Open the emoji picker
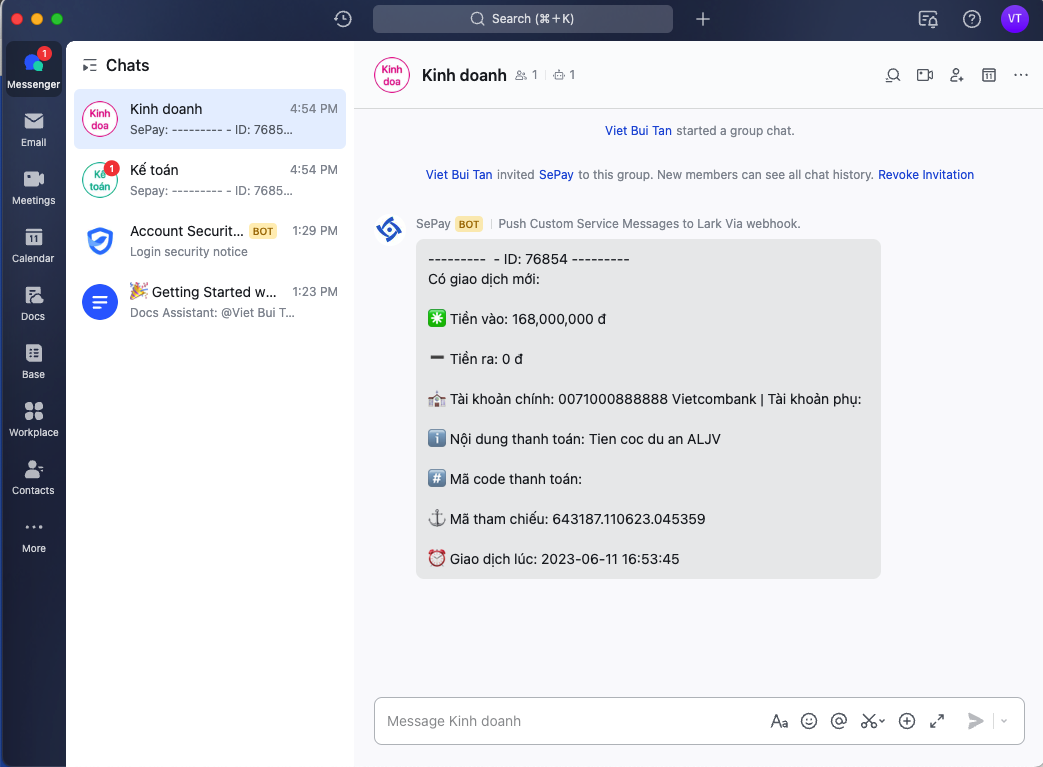 click(809, 721)
